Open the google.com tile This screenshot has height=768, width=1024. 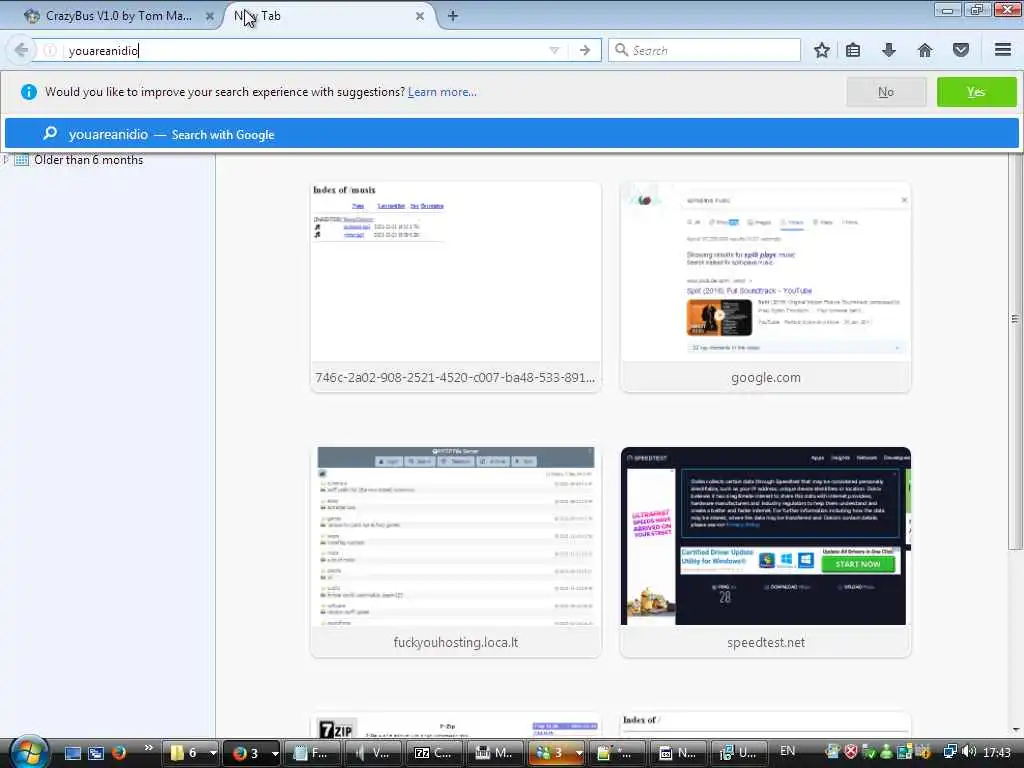(765, 287)
